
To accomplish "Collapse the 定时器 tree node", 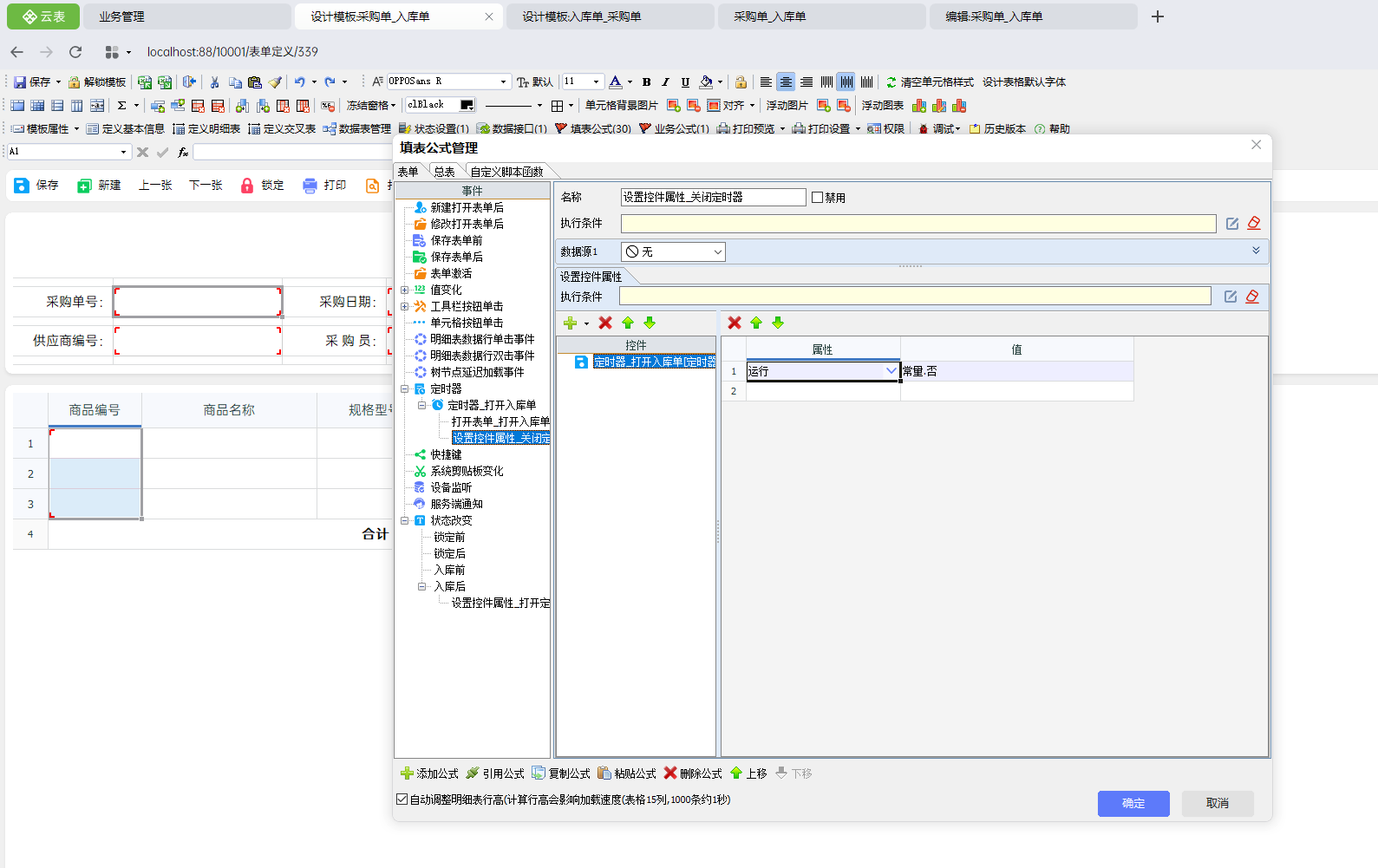I will point(405,389).
